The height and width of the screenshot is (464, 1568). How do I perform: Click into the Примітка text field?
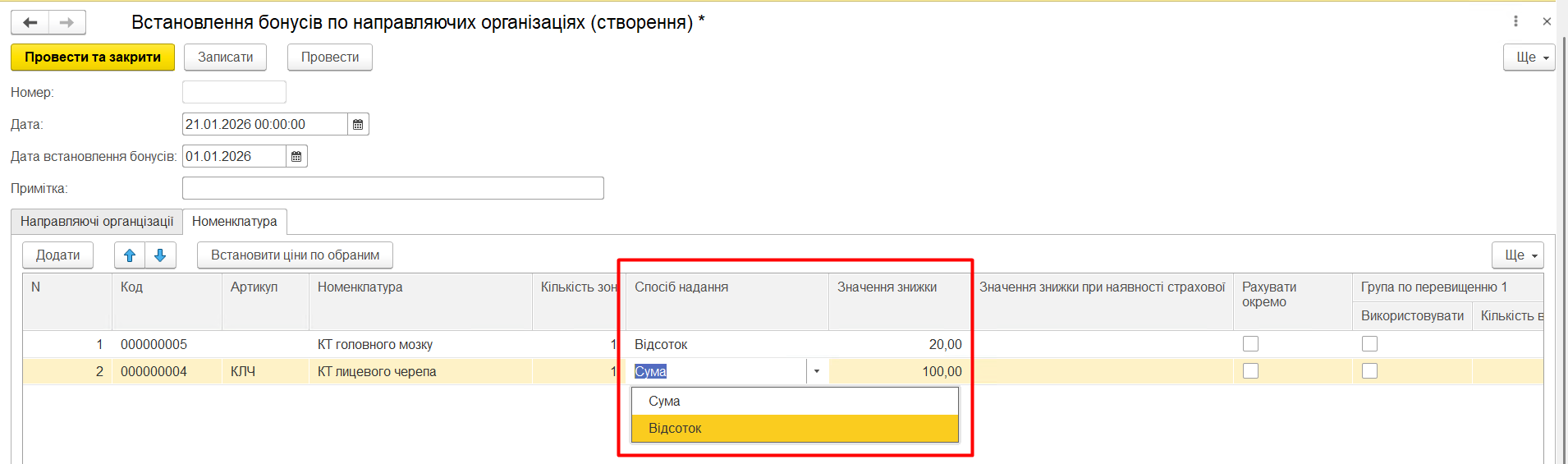[392, 188]
